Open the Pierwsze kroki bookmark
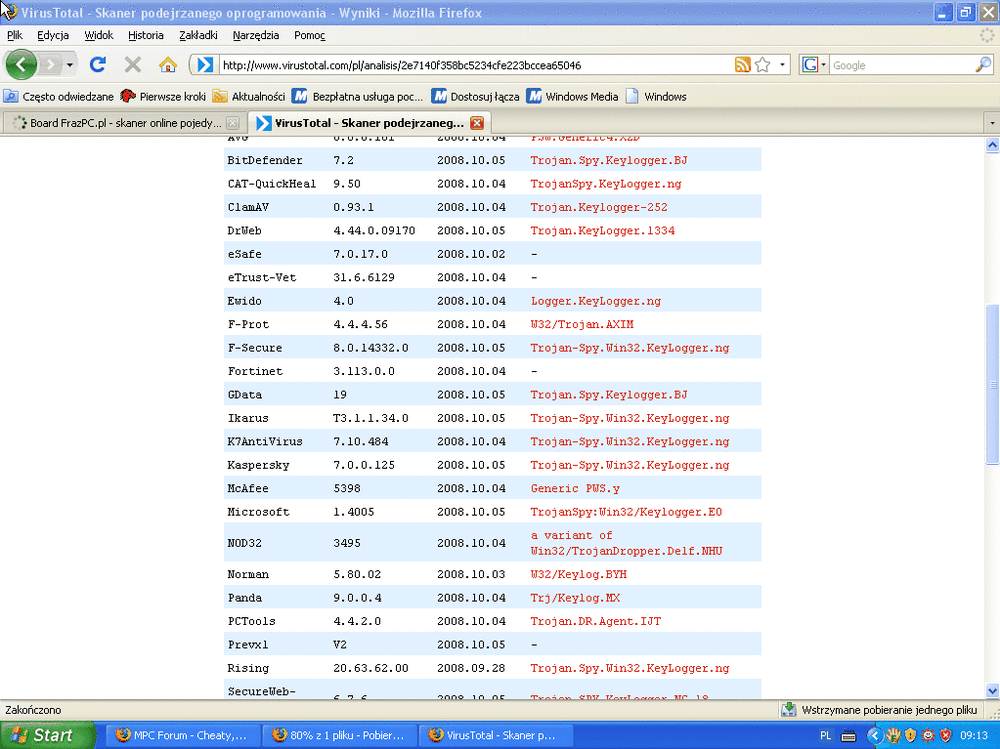Screen dimensions: 1000x749 point(163,96)
